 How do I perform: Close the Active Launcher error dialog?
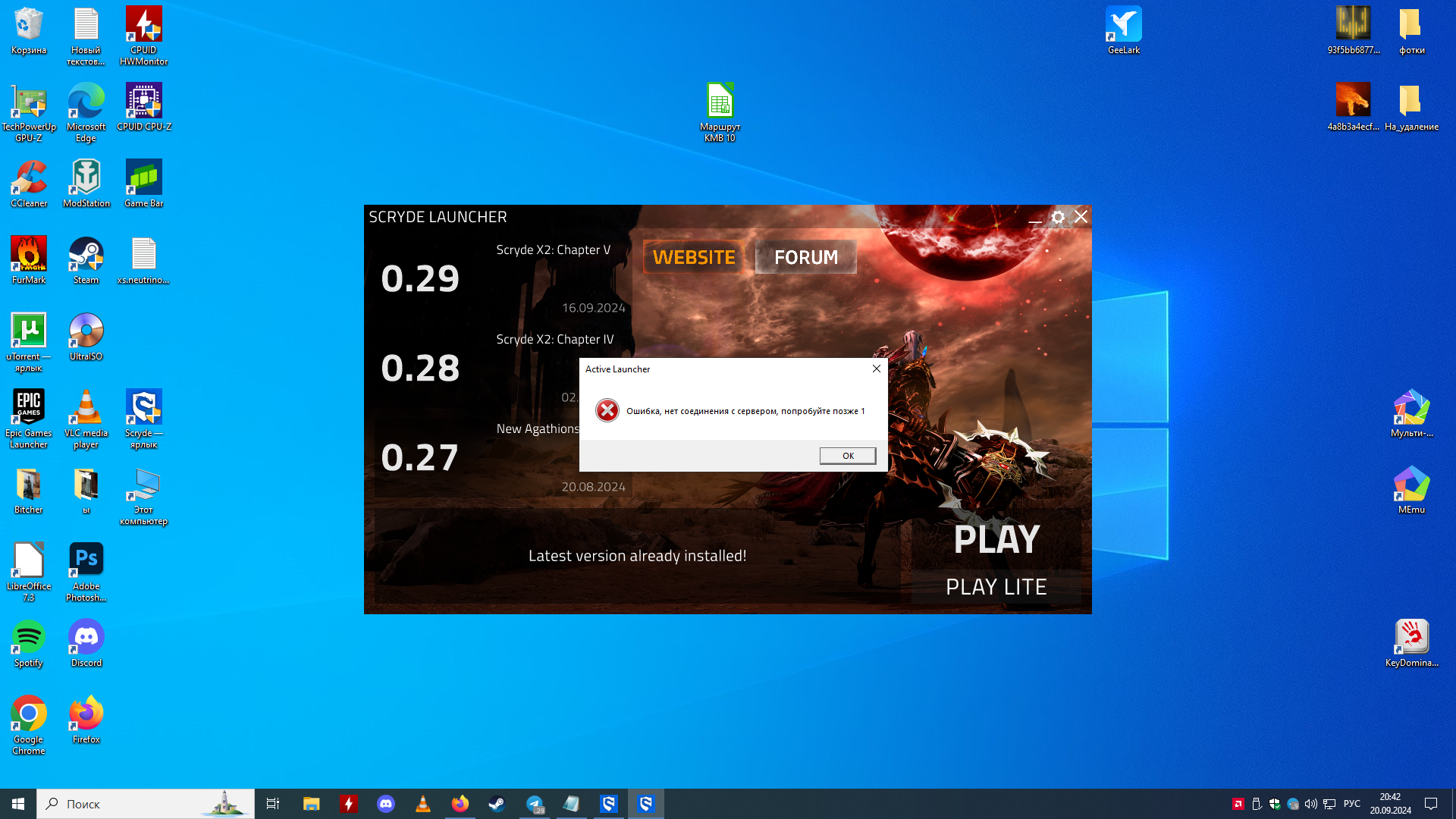click(x=876, y=369)
